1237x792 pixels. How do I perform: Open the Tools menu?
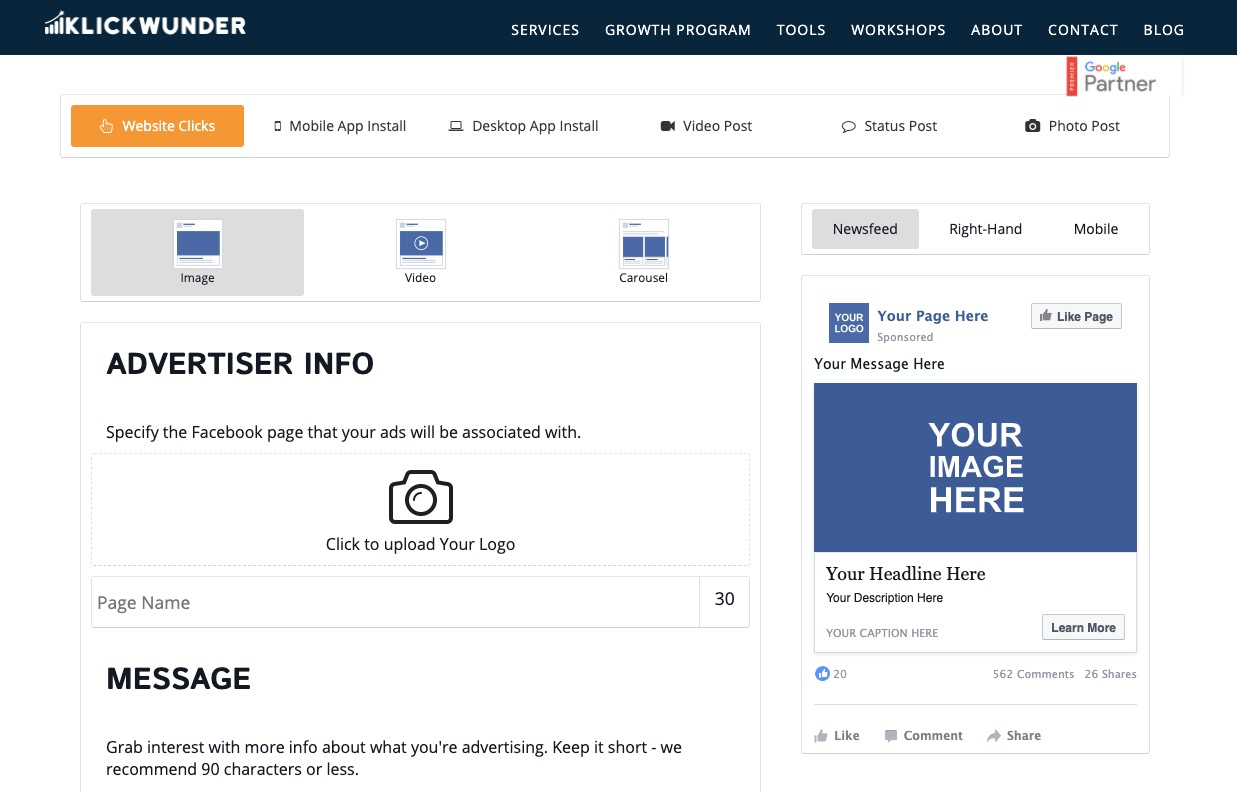pyautogui.click(x=801, y=29)
